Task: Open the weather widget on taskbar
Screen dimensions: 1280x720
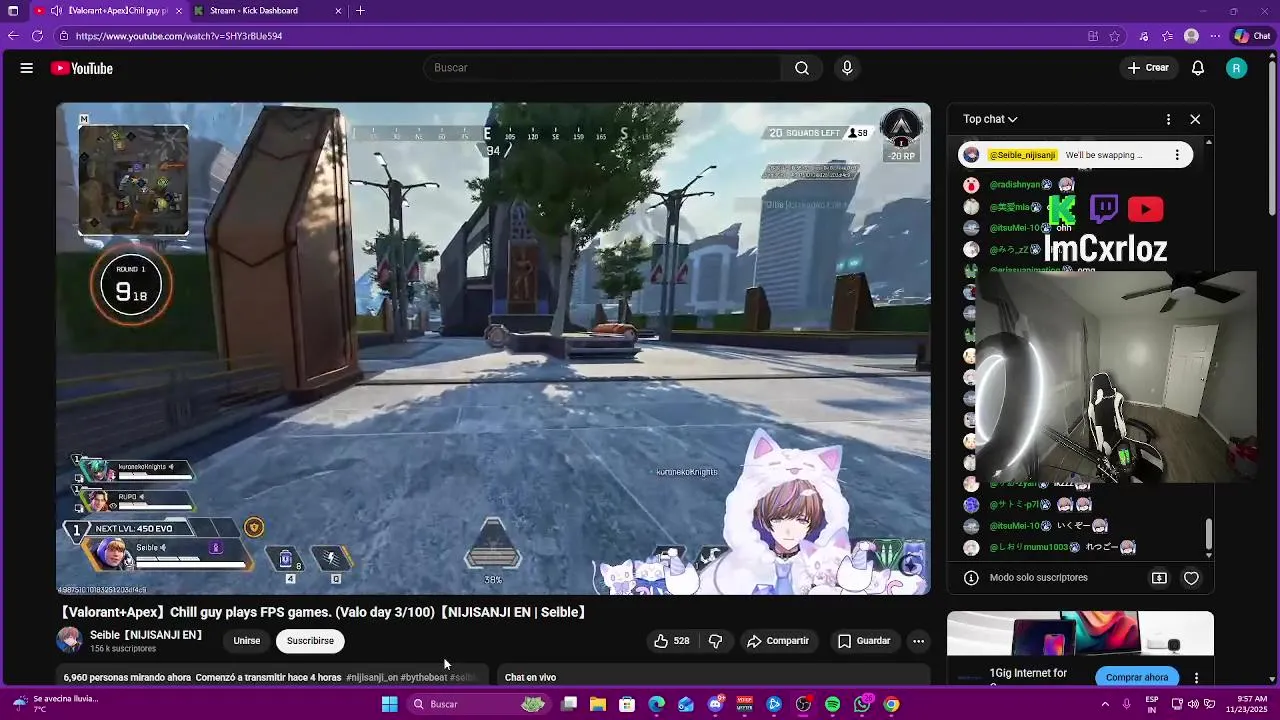Action: coord(55,704)
